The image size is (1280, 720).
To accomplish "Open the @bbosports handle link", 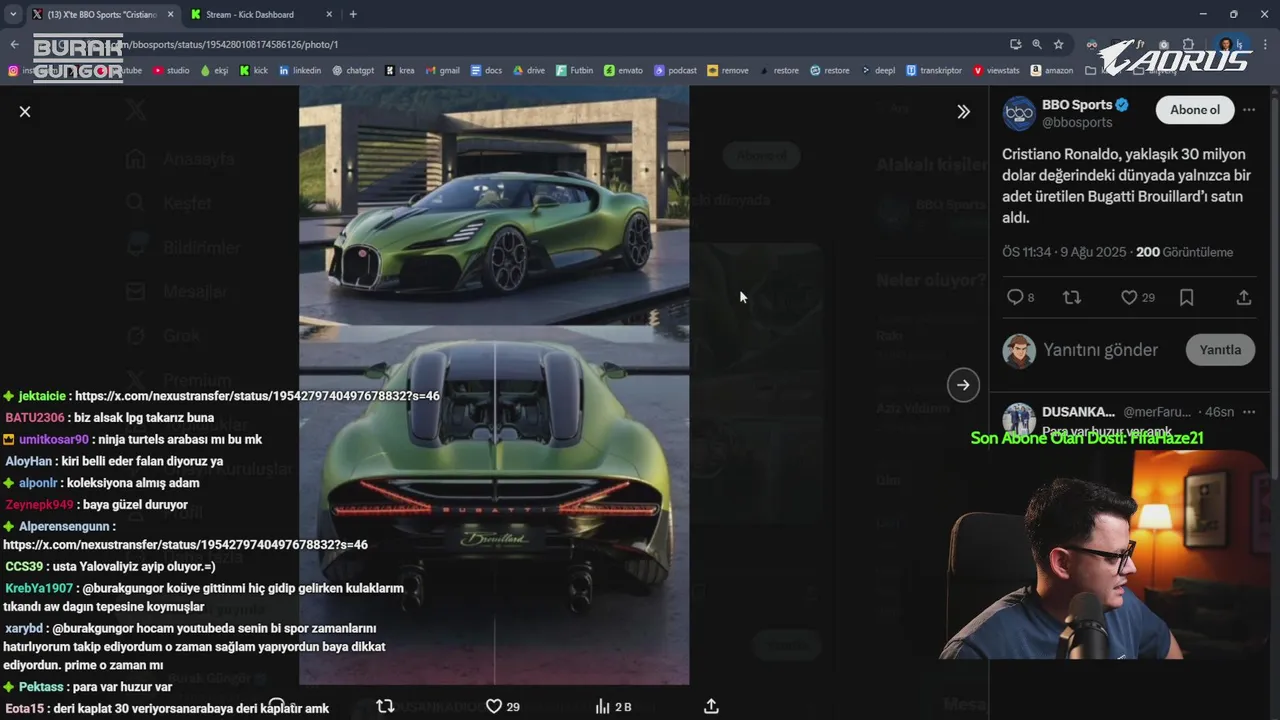I will (x=1077, y=122).
